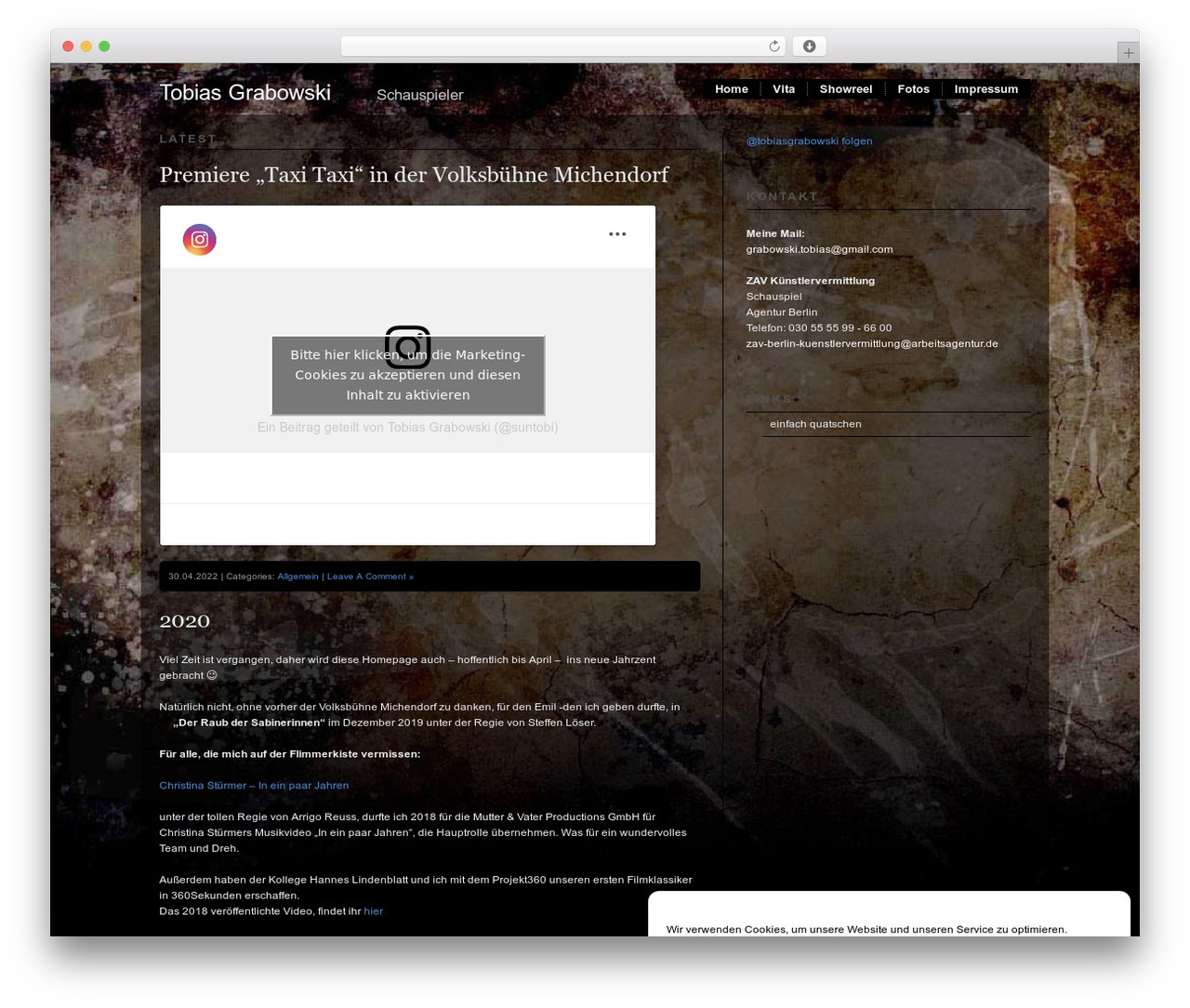Accept marketing cookies to activate content
Viewport: 1190px width, 1008px height.
click(x=408, y=375)
